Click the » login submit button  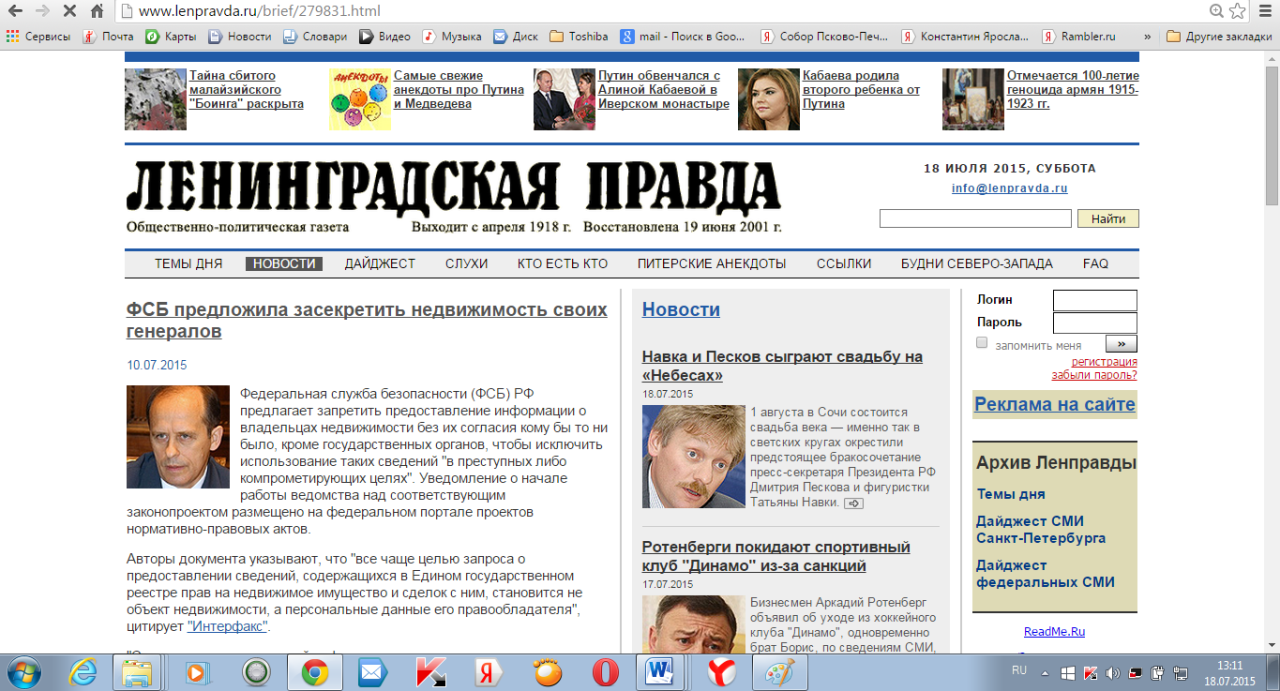tap(1121, 344)
